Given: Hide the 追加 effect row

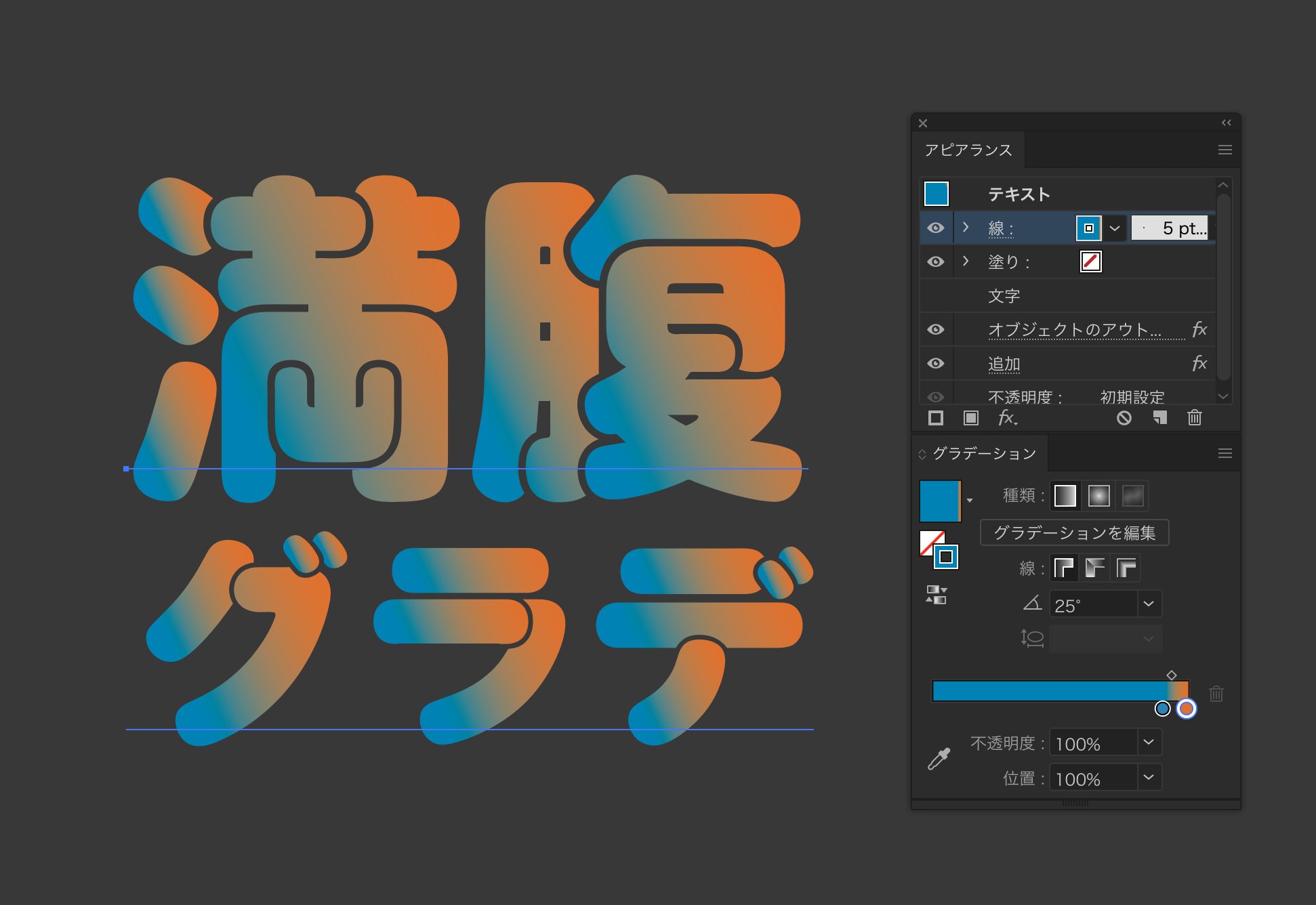Looking at the screenshot, I should (936, 364).
